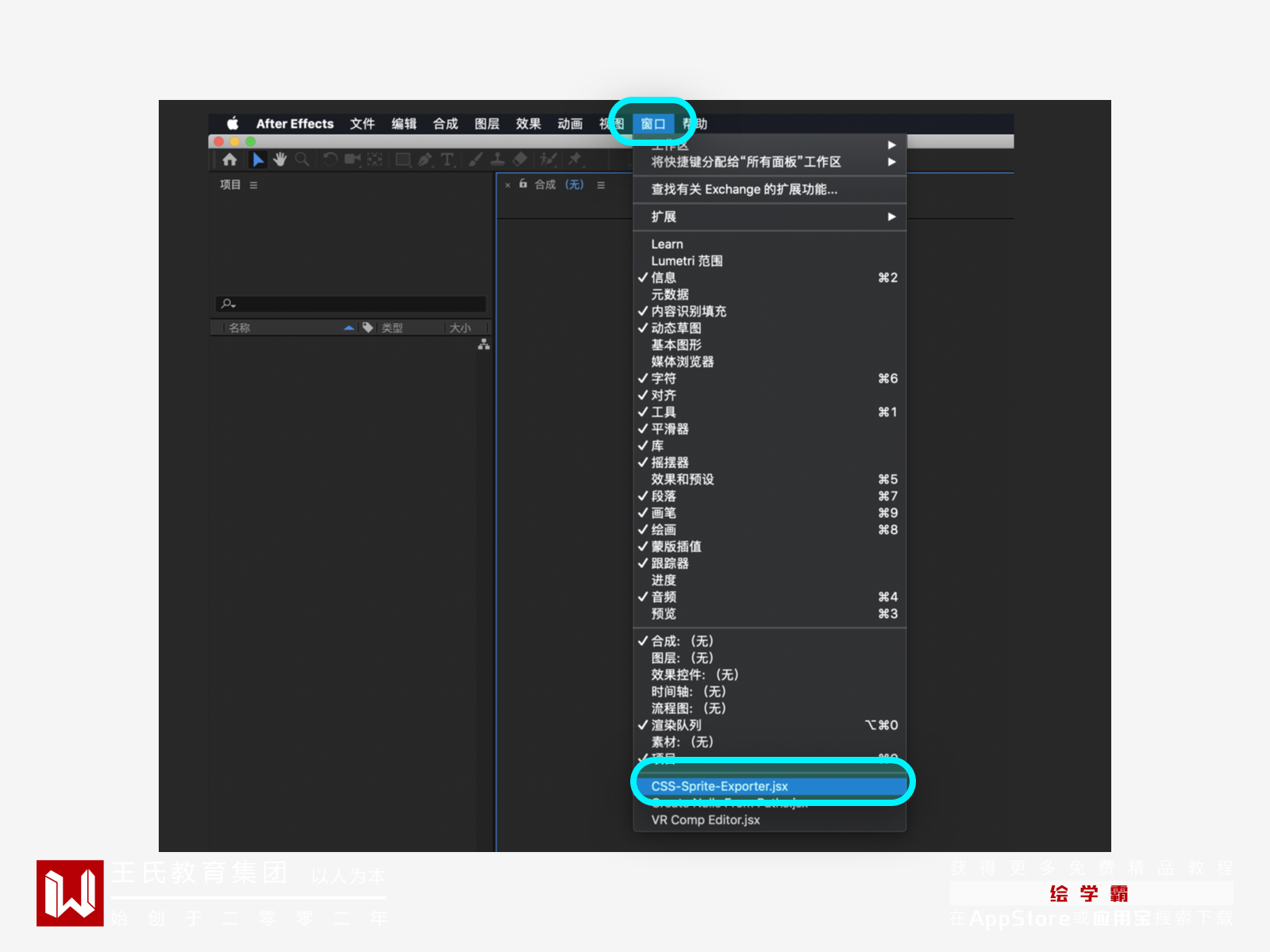Toggle the checked 动态草图 item

770,328
